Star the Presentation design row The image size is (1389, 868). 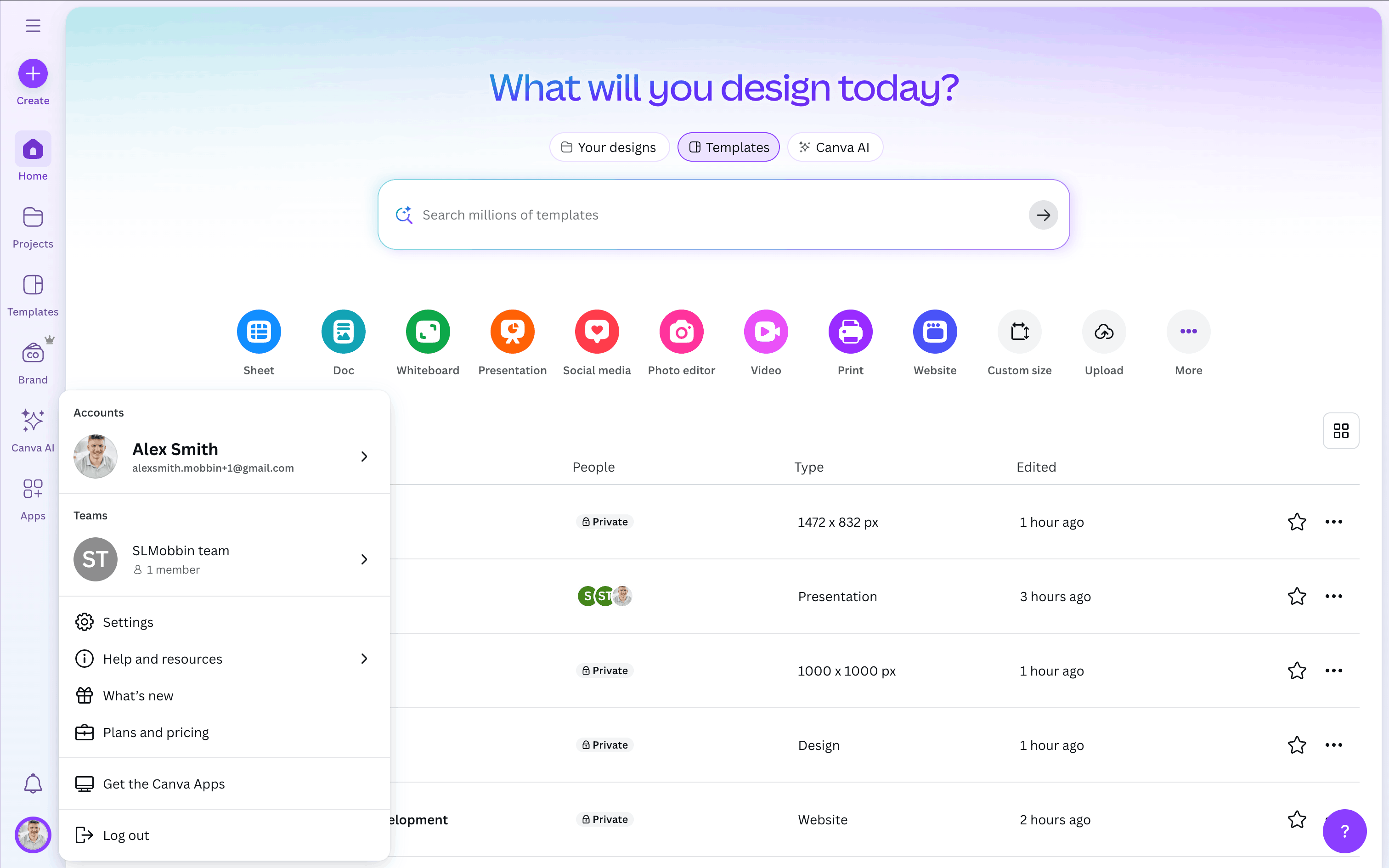pyautogui.click(x=1297, y=597)
